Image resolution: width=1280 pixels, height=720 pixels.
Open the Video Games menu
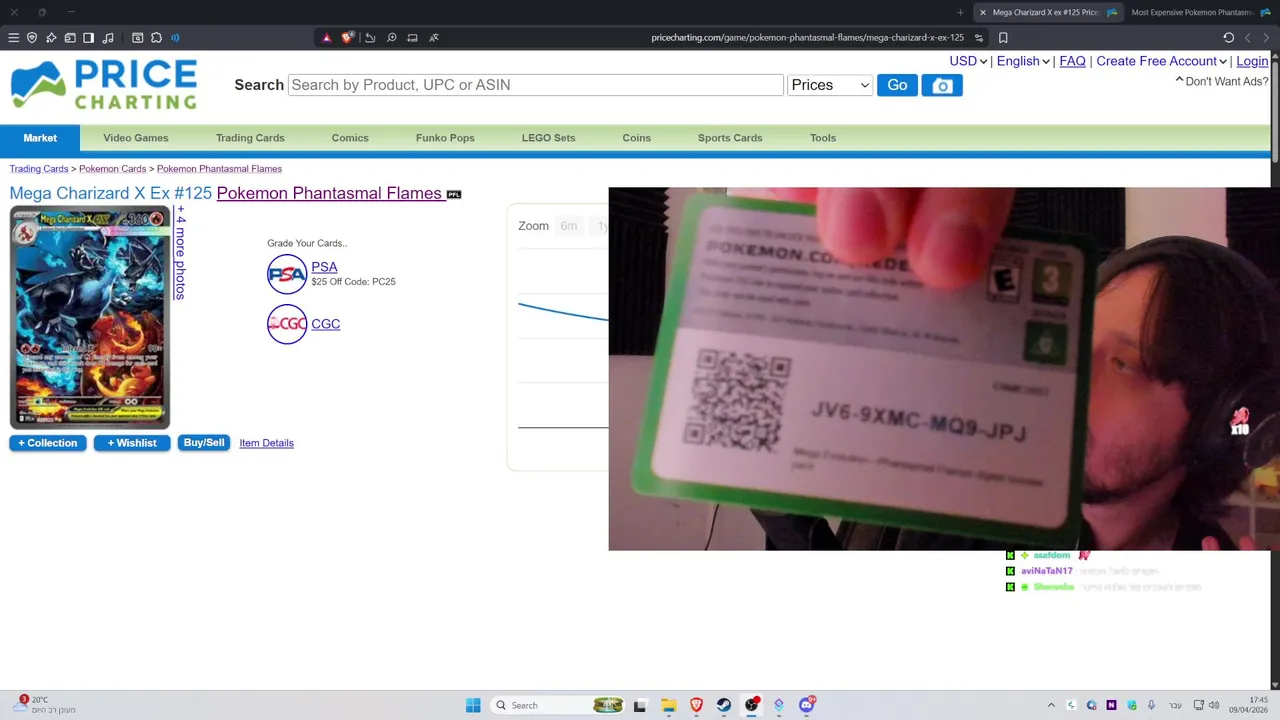pyautogui.click(x=136, y=138)
